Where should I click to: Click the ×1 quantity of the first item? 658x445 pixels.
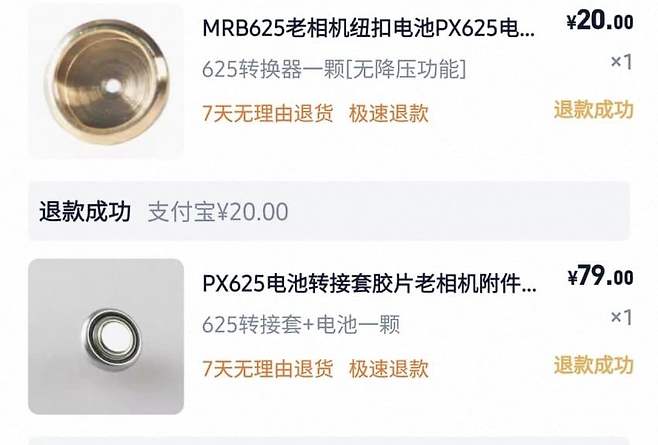click(621, 62)
